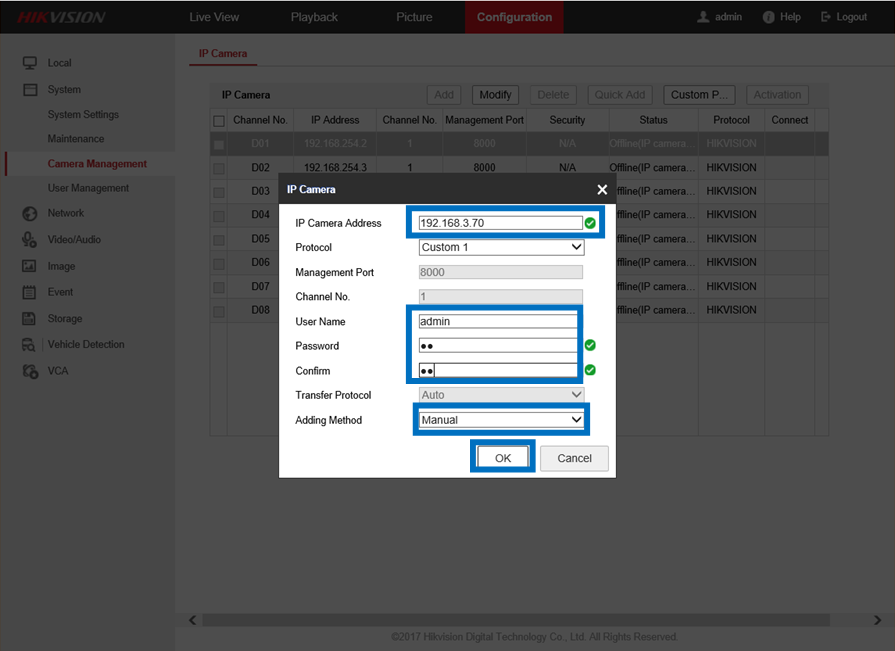Click the Storage disk icon in sidebar

point(29,318)
